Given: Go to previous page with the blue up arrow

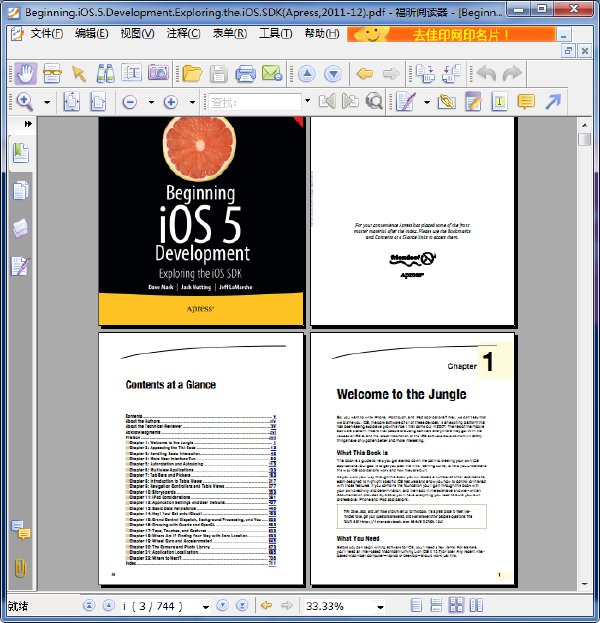Looking at the screenshot, I should pyautogui.click(x=306, y=74).
